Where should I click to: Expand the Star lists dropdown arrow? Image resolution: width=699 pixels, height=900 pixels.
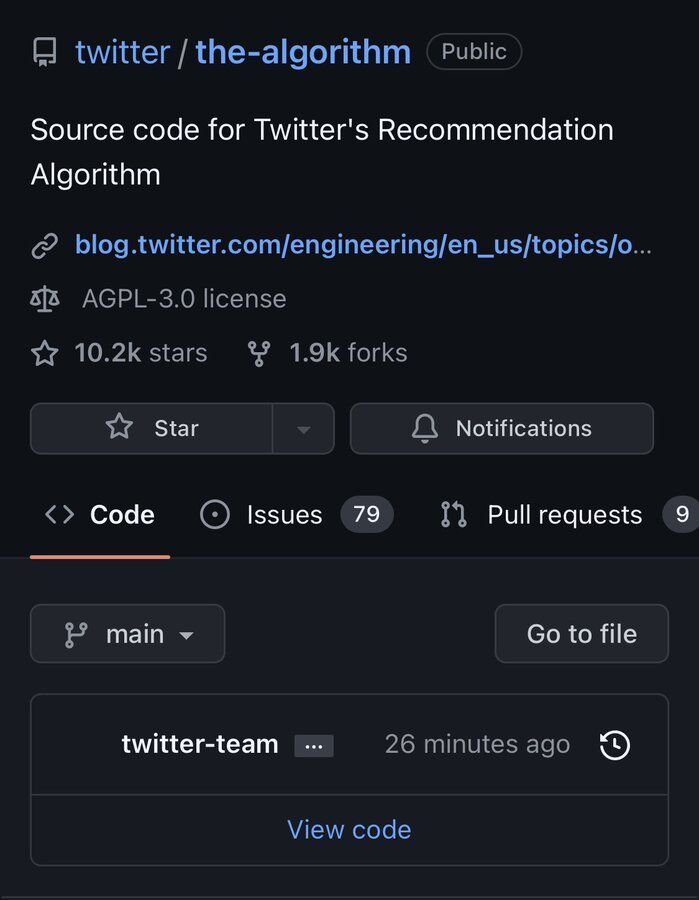304,429
